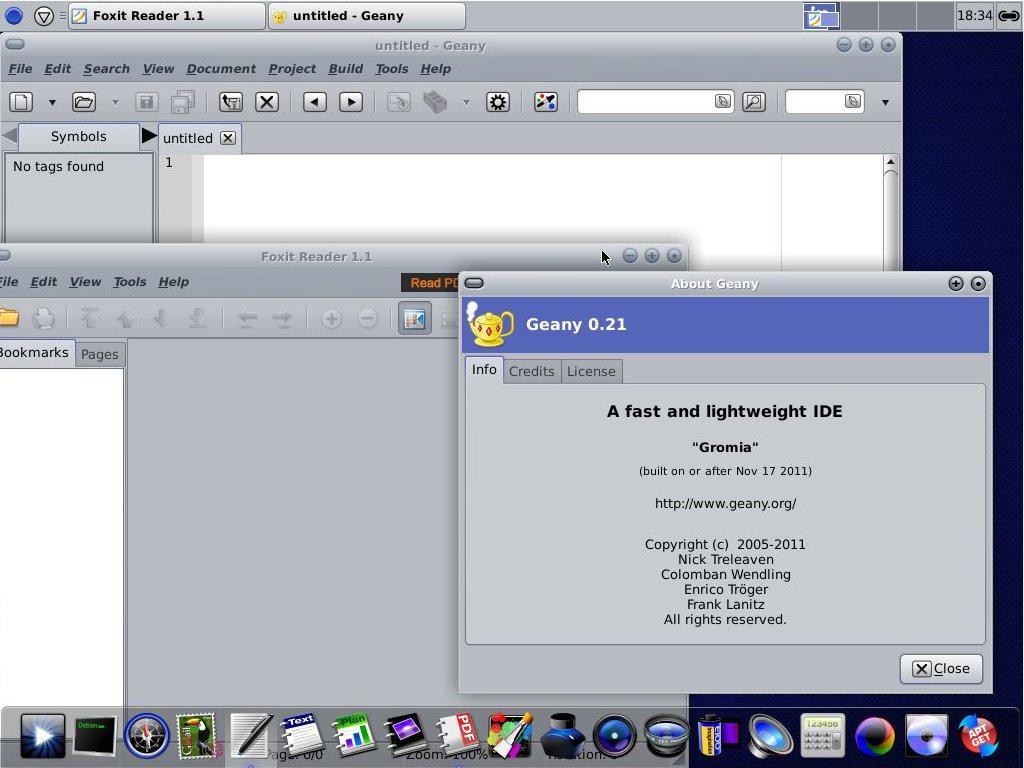Viewport: 1024px width, 768px height.
Task: Create a new file in Geany toolbar
Action: (x=21, y=102)
